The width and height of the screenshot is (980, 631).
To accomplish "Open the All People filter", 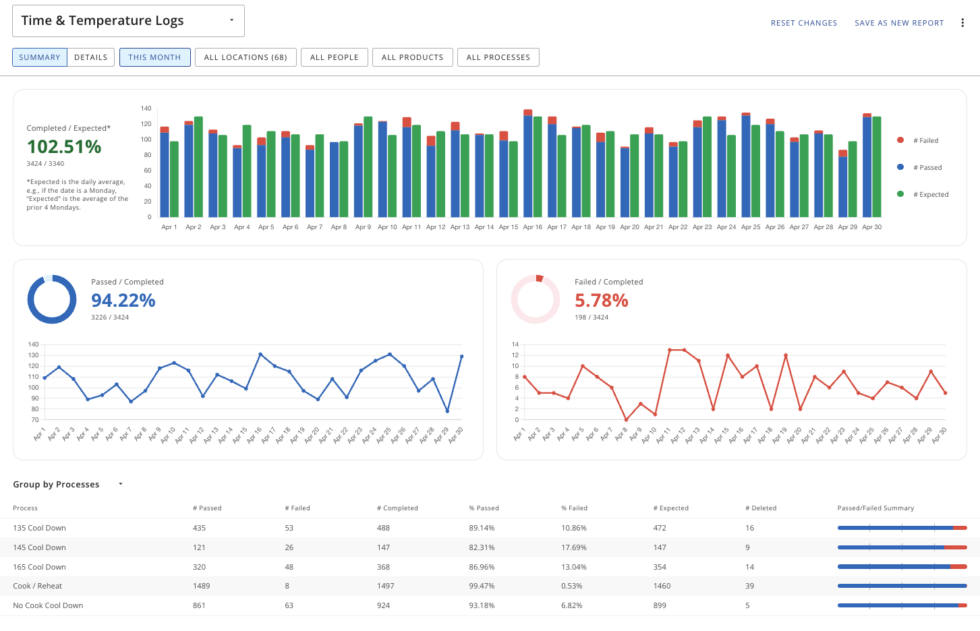I will coord(333,57).
